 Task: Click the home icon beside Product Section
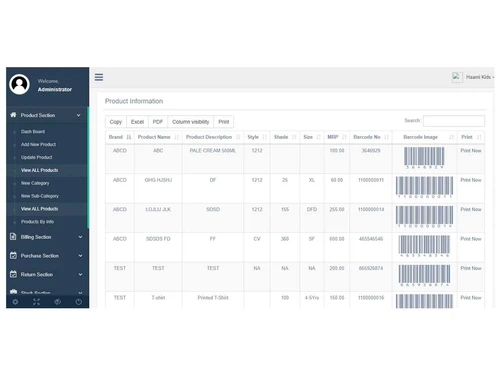[13, 115]
